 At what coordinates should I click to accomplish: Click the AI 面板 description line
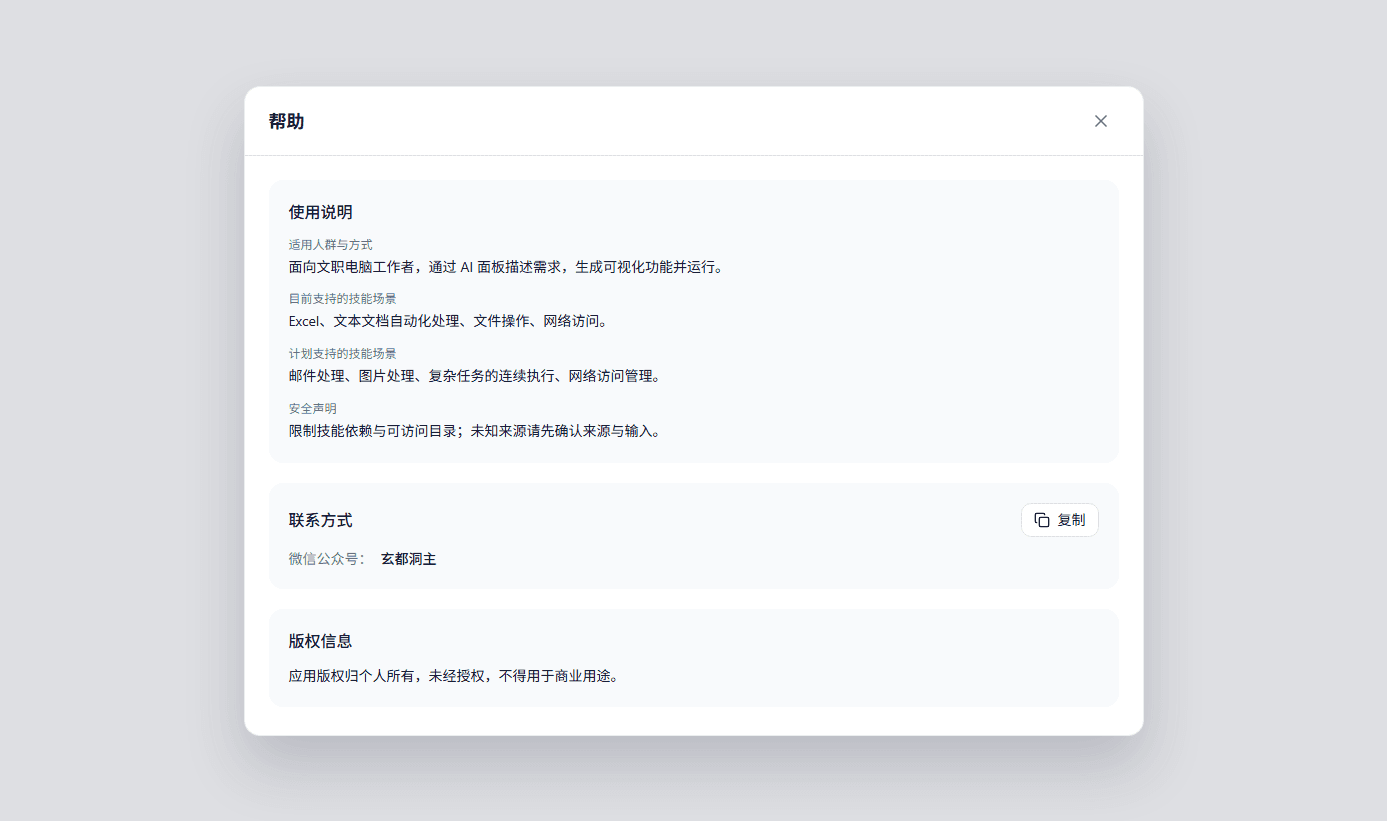[505, 267]
